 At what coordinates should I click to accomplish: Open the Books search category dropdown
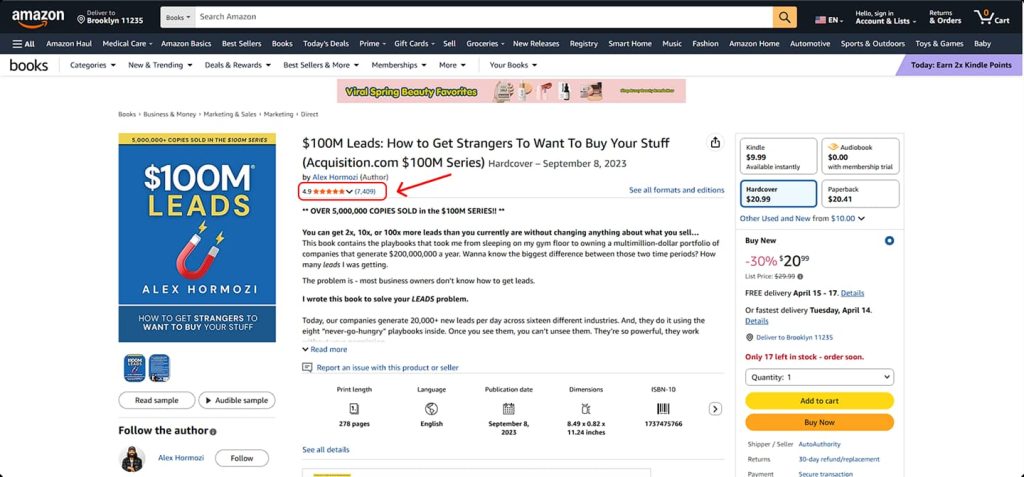click(178, 17)
